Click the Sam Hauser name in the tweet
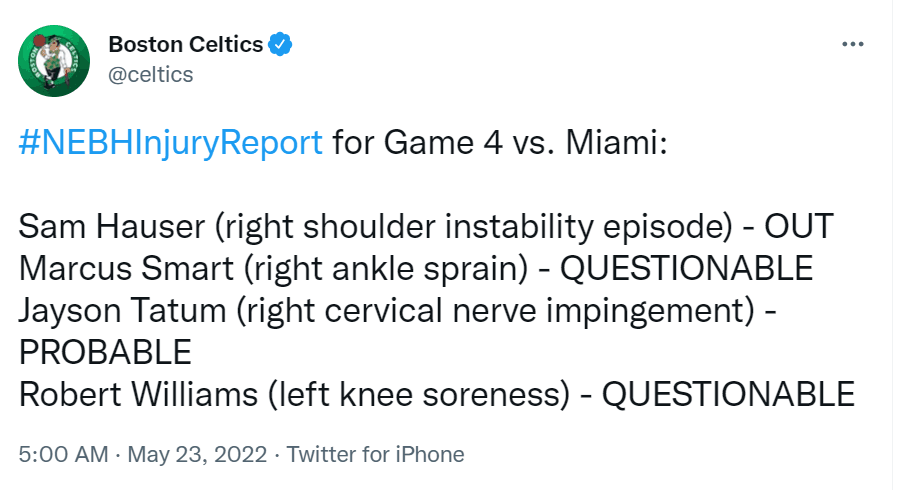This screenshot has width=901, height=490. click(111, 226)
